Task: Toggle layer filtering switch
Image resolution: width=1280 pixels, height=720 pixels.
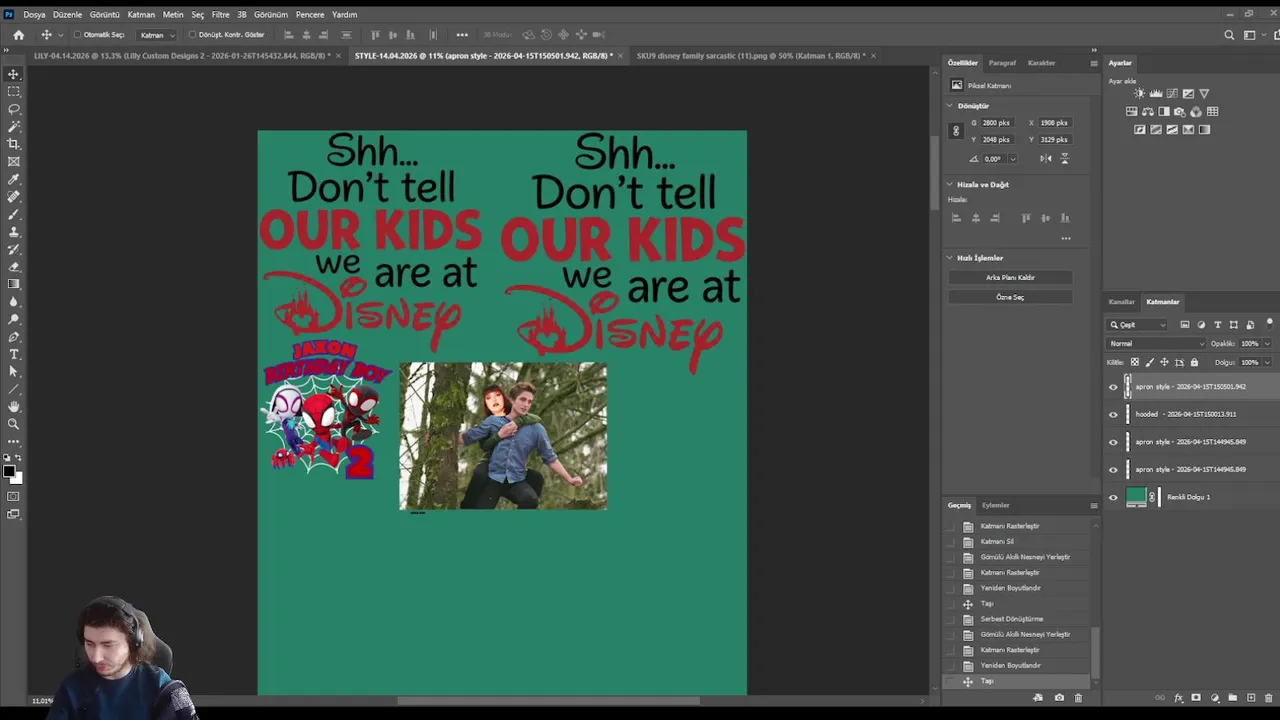Action: coord(1269,324)
